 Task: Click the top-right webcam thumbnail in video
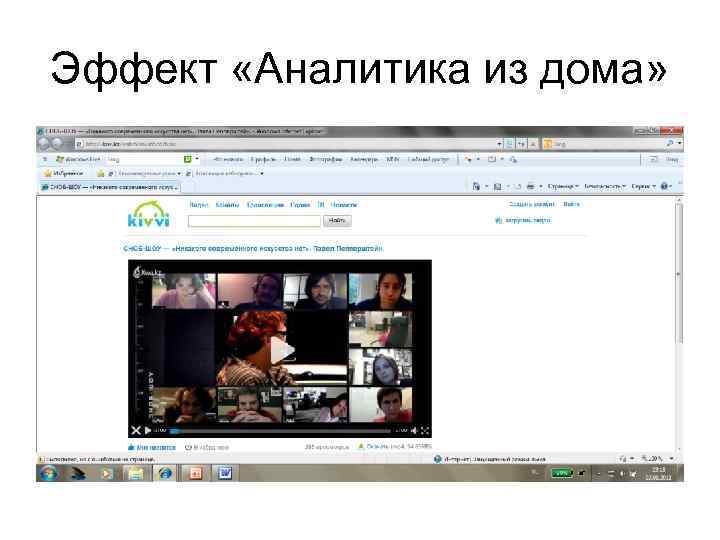(x=380, y=290)
